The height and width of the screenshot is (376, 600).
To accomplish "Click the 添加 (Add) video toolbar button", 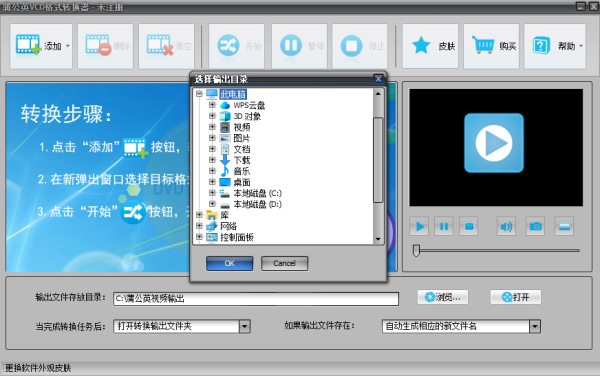I will [x=41, y=46].
